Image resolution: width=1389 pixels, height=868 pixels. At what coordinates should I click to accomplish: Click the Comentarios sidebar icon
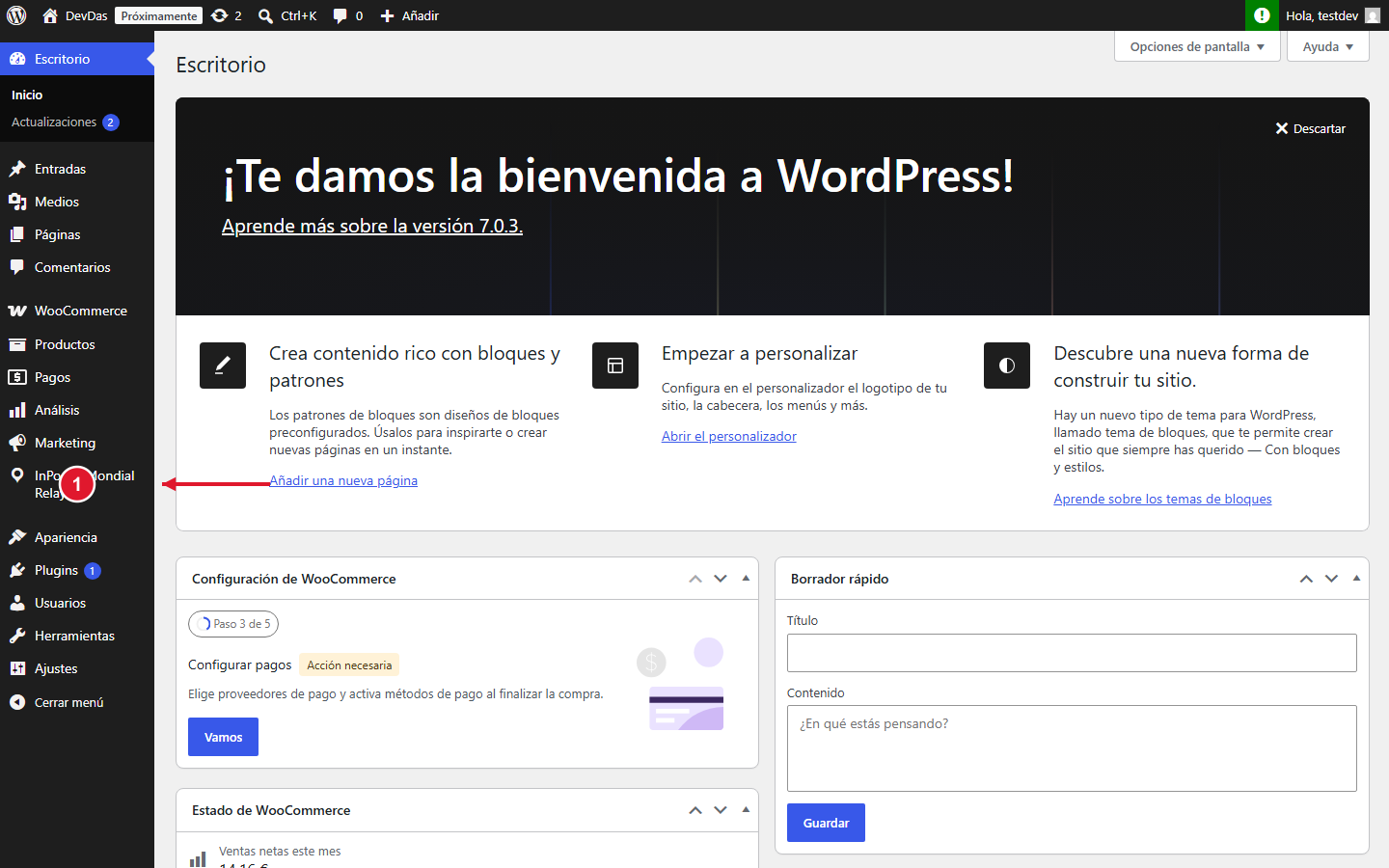[x=17, y=267]
